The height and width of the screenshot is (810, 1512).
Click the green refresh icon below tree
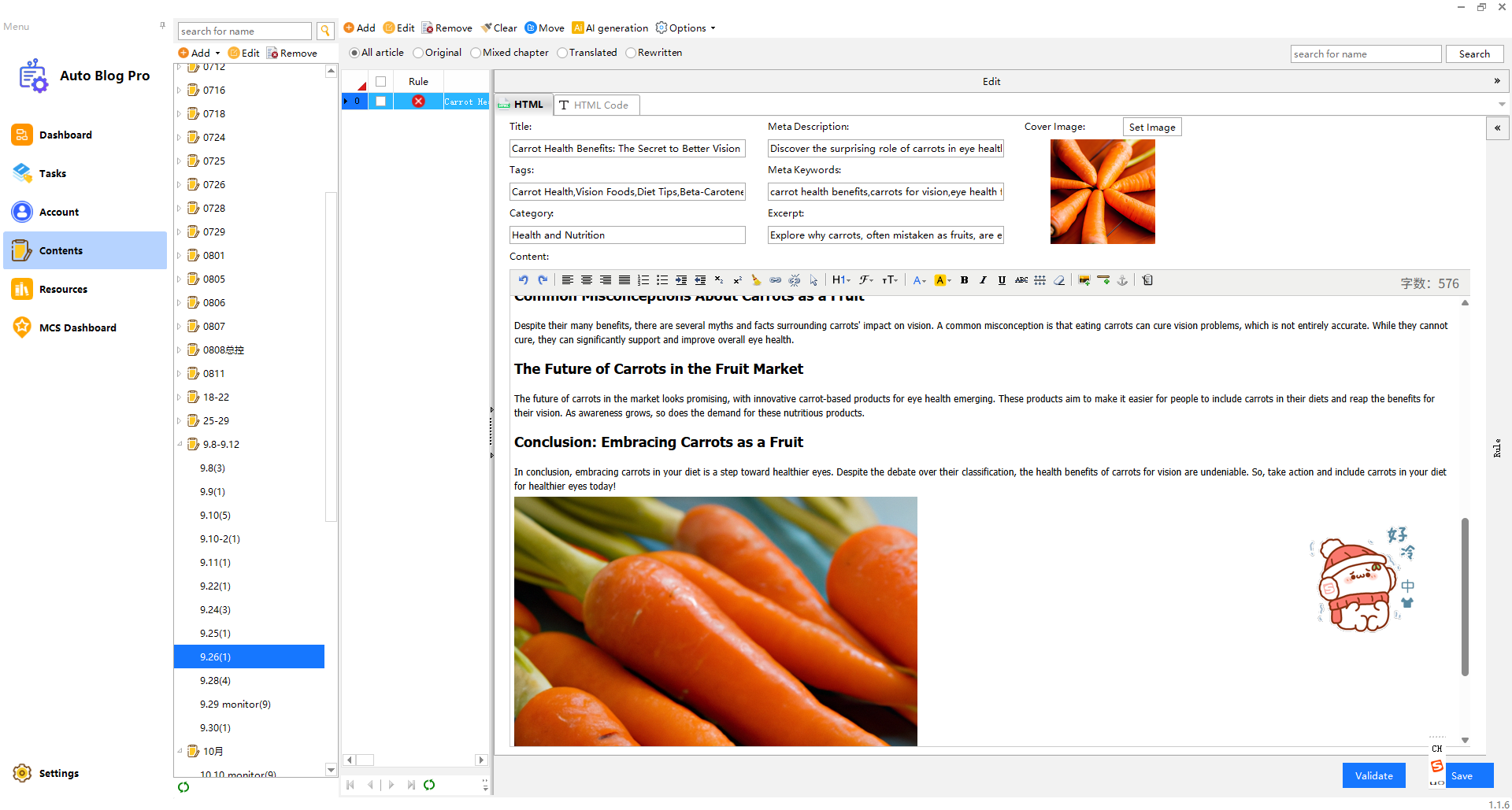point(183,787)
